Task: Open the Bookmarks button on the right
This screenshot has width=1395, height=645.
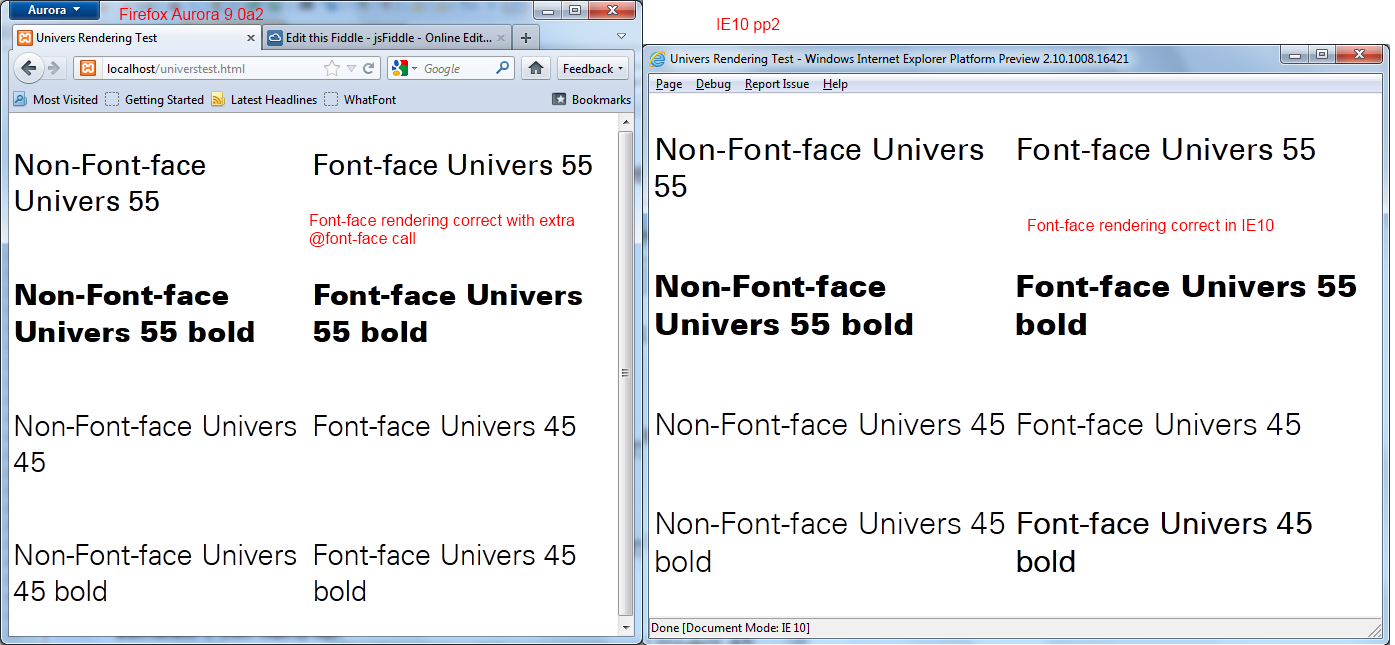Action: coord(591,100)
